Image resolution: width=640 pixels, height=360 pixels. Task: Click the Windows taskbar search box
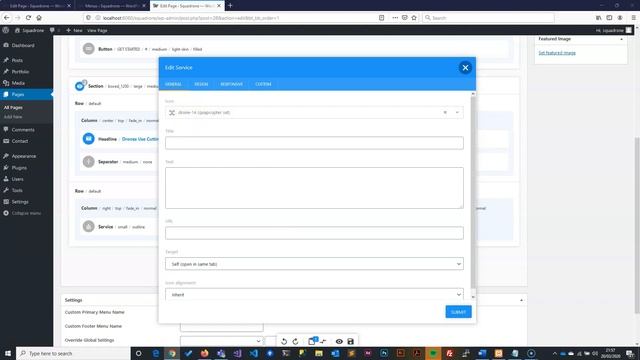click(x=73, y=353)
